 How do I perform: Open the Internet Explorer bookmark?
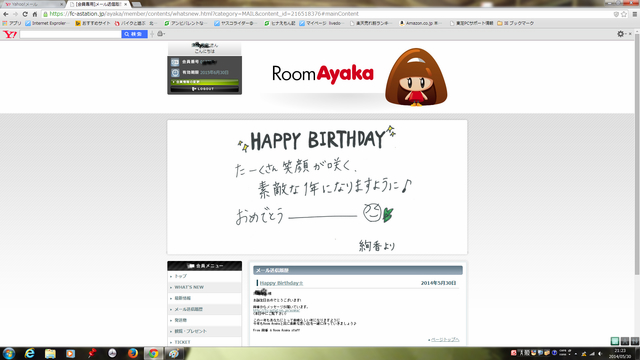coord(46,23)
